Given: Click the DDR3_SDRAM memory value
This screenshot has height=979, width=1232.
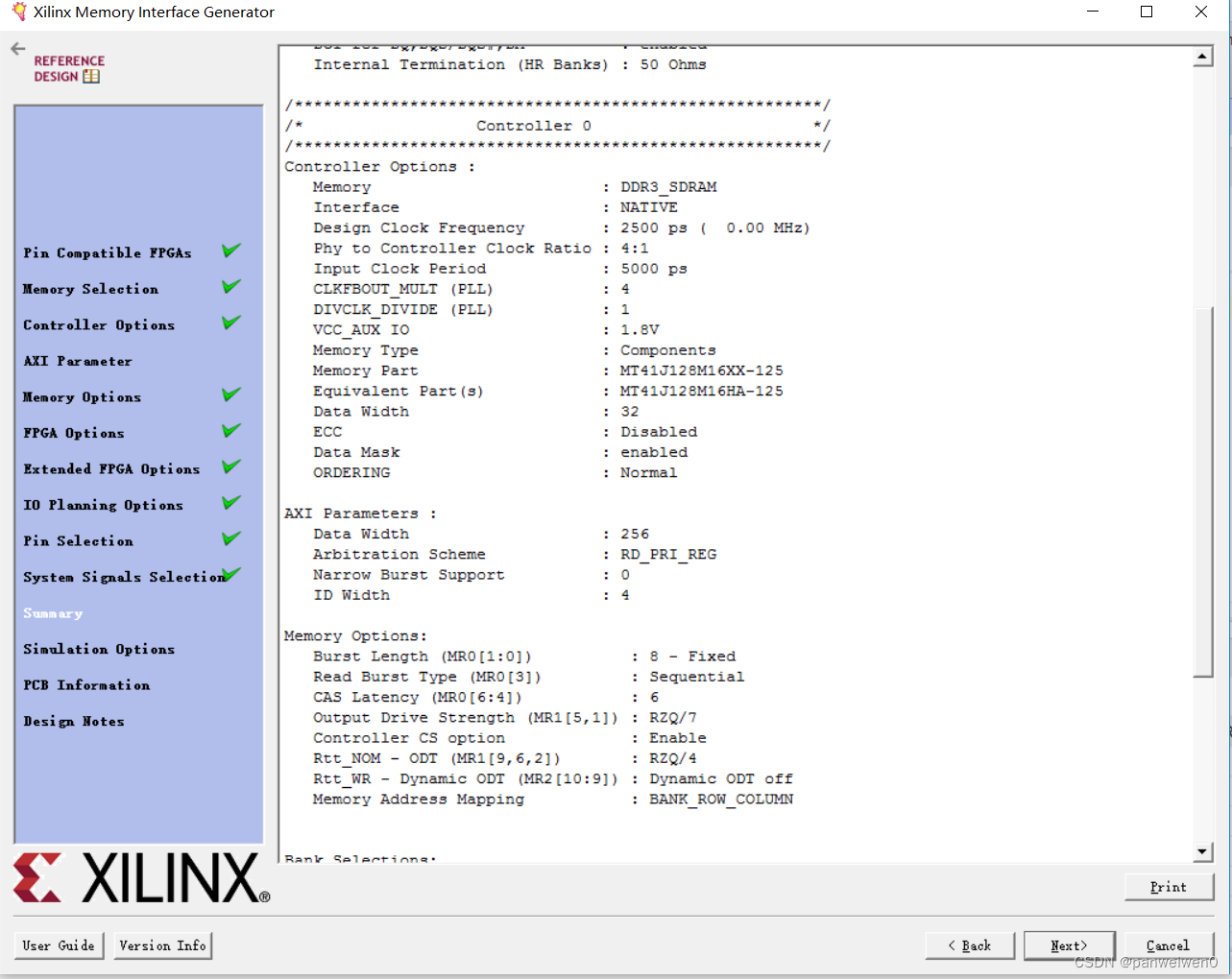Looking at the screenshot, I should pos(668,187).
